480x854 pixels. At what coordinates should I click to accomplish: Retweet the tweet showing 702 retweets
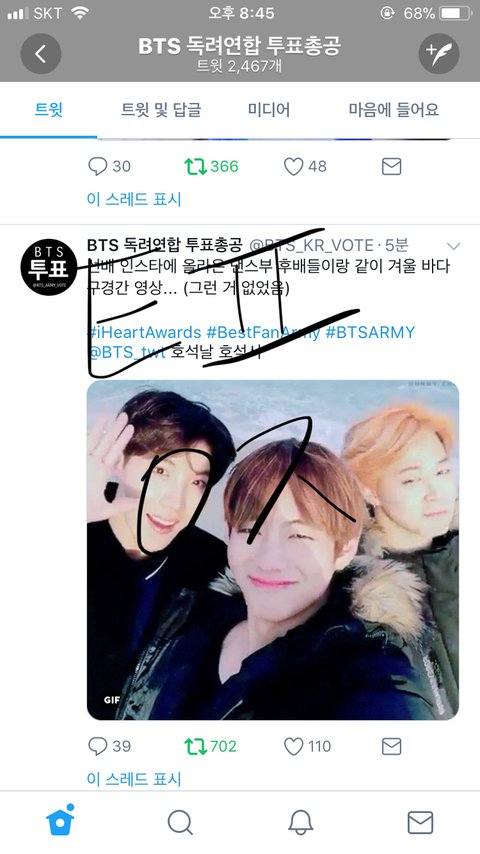point(196,746)
